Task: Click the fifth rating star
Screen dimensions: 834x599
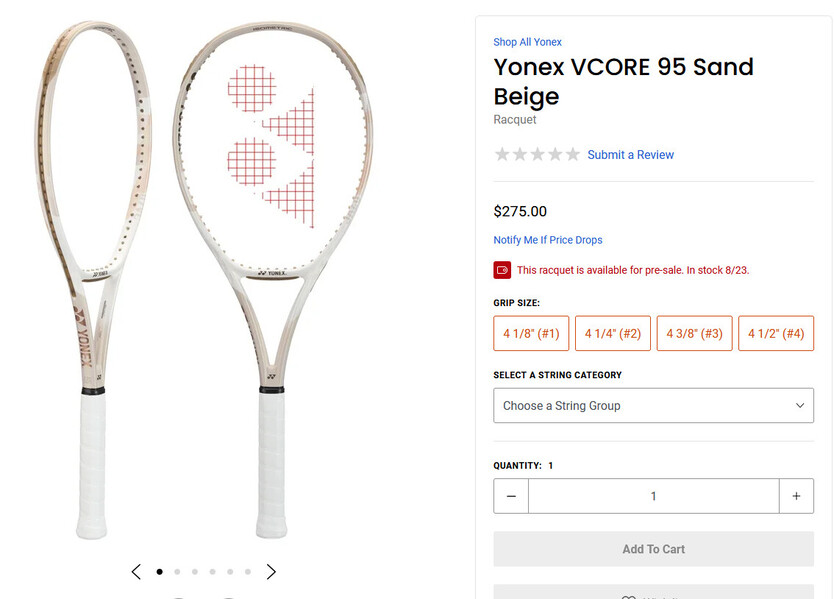Action: (x=572, y=154)
